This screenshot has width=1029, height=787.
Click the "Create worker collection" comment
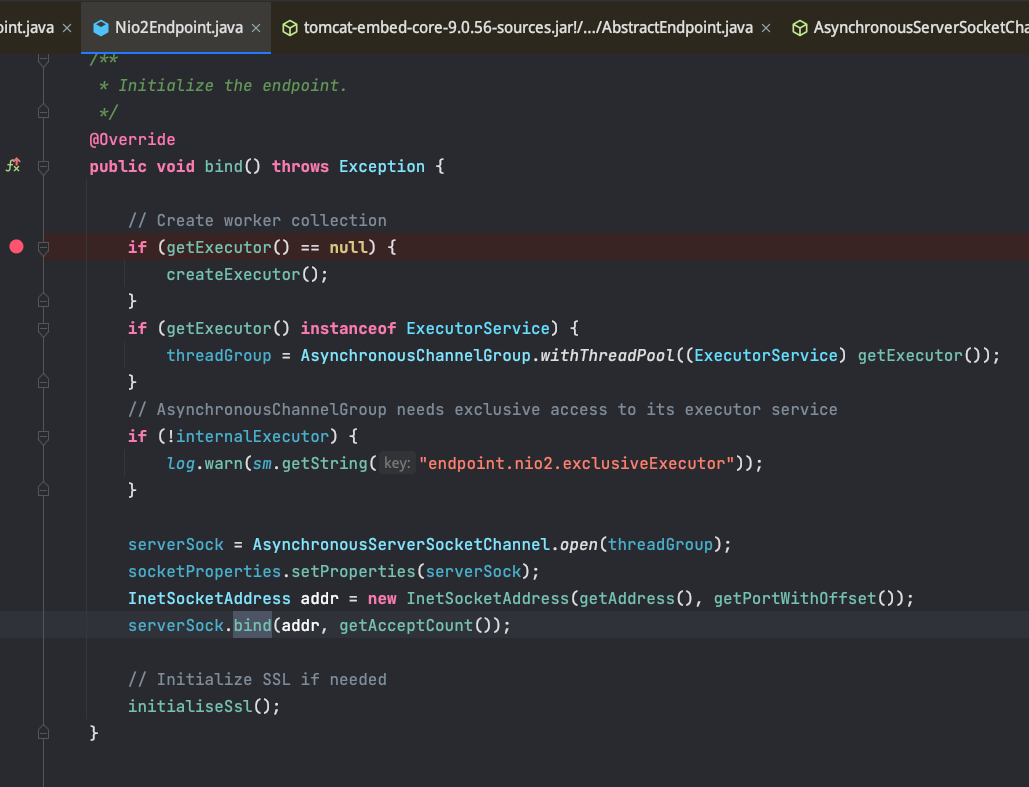click(x=257, y=221)
